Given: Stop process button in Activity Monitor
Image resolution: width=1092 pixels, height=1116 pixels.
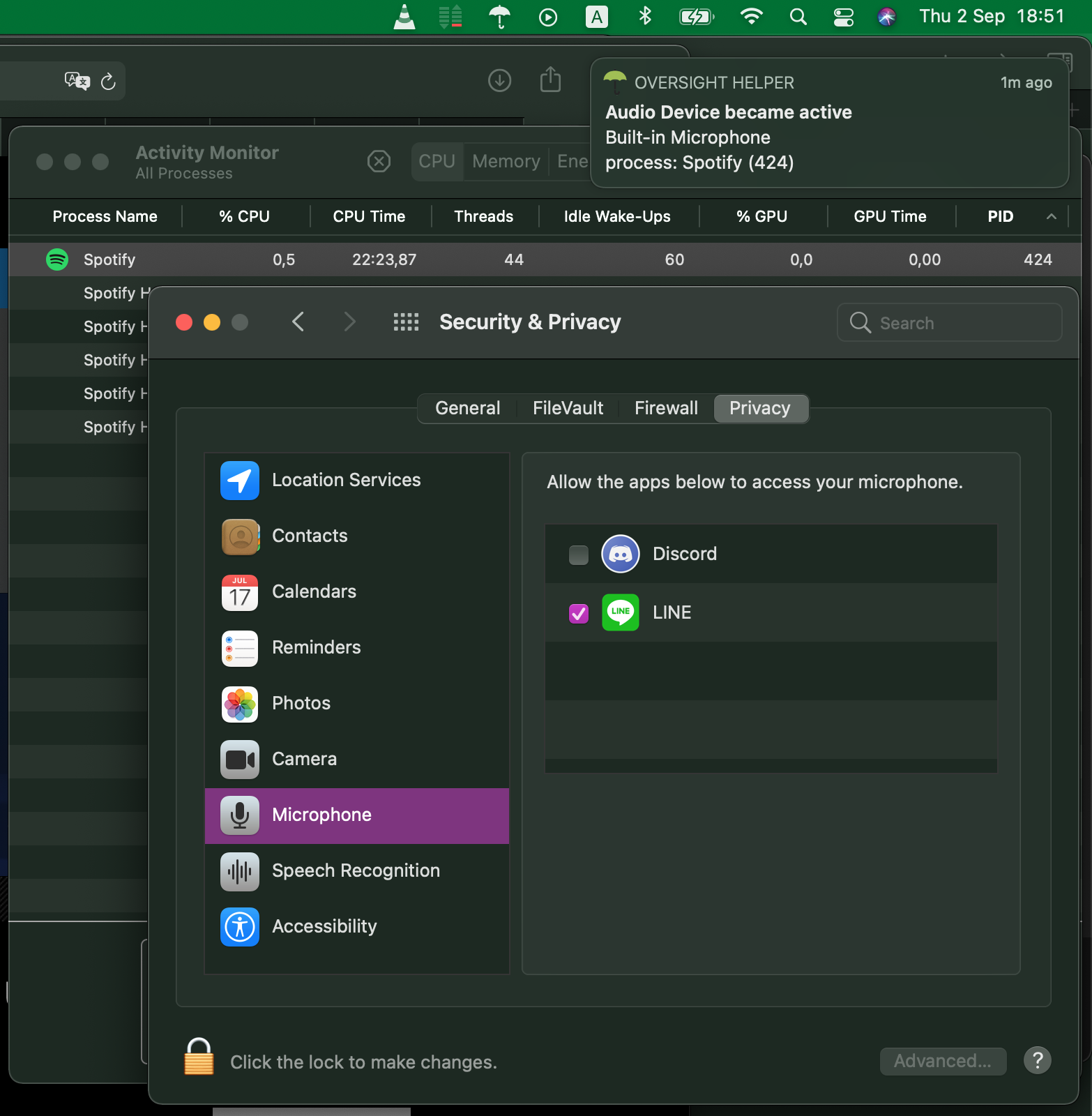Looking at the screenshot, I should tap(379, 162).
